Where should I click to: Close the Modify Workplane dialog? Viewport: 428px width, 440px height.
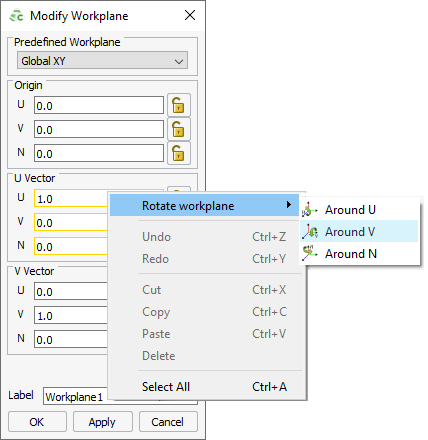click(x=190, y=15)
